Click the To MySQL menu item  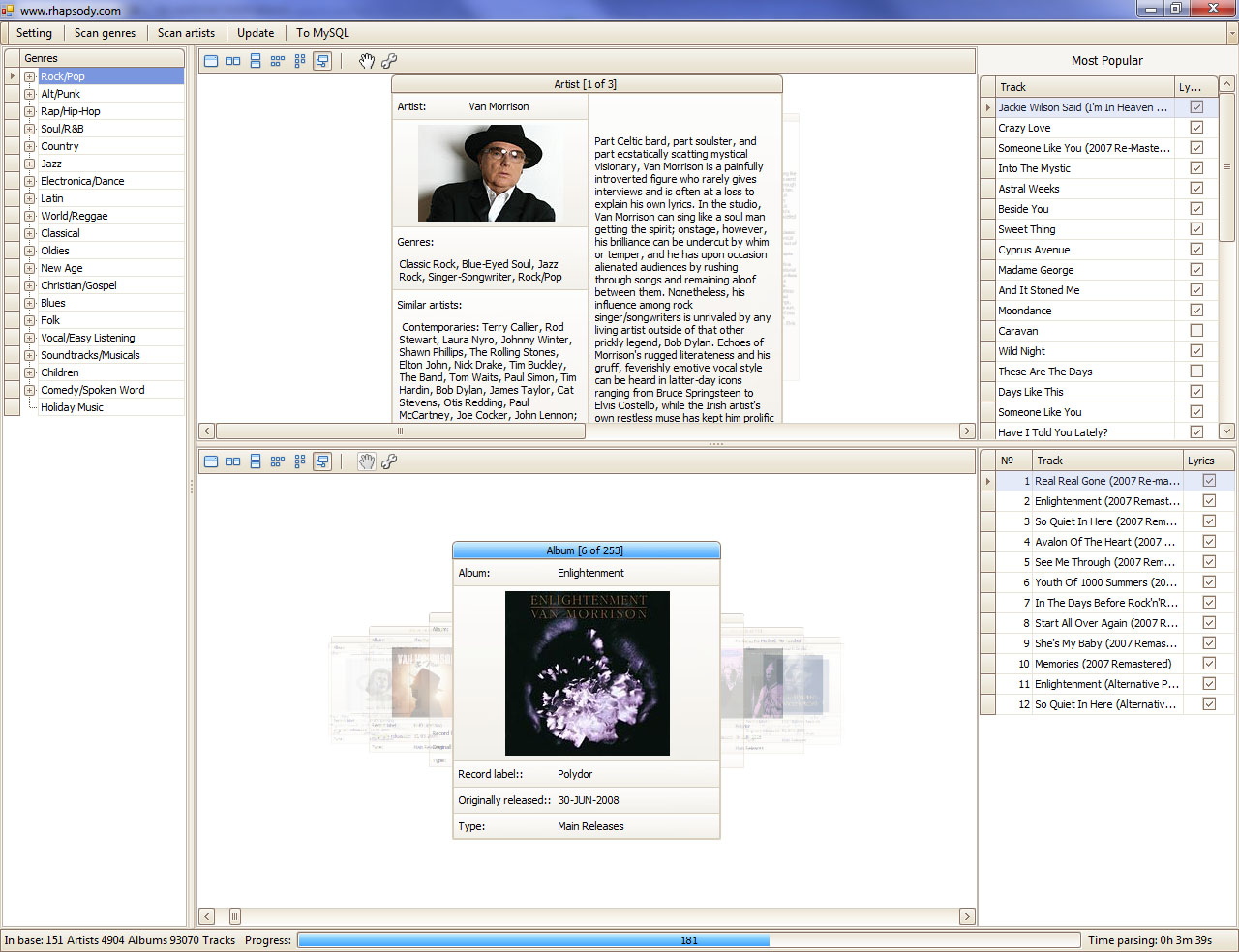tap(322, 33)
